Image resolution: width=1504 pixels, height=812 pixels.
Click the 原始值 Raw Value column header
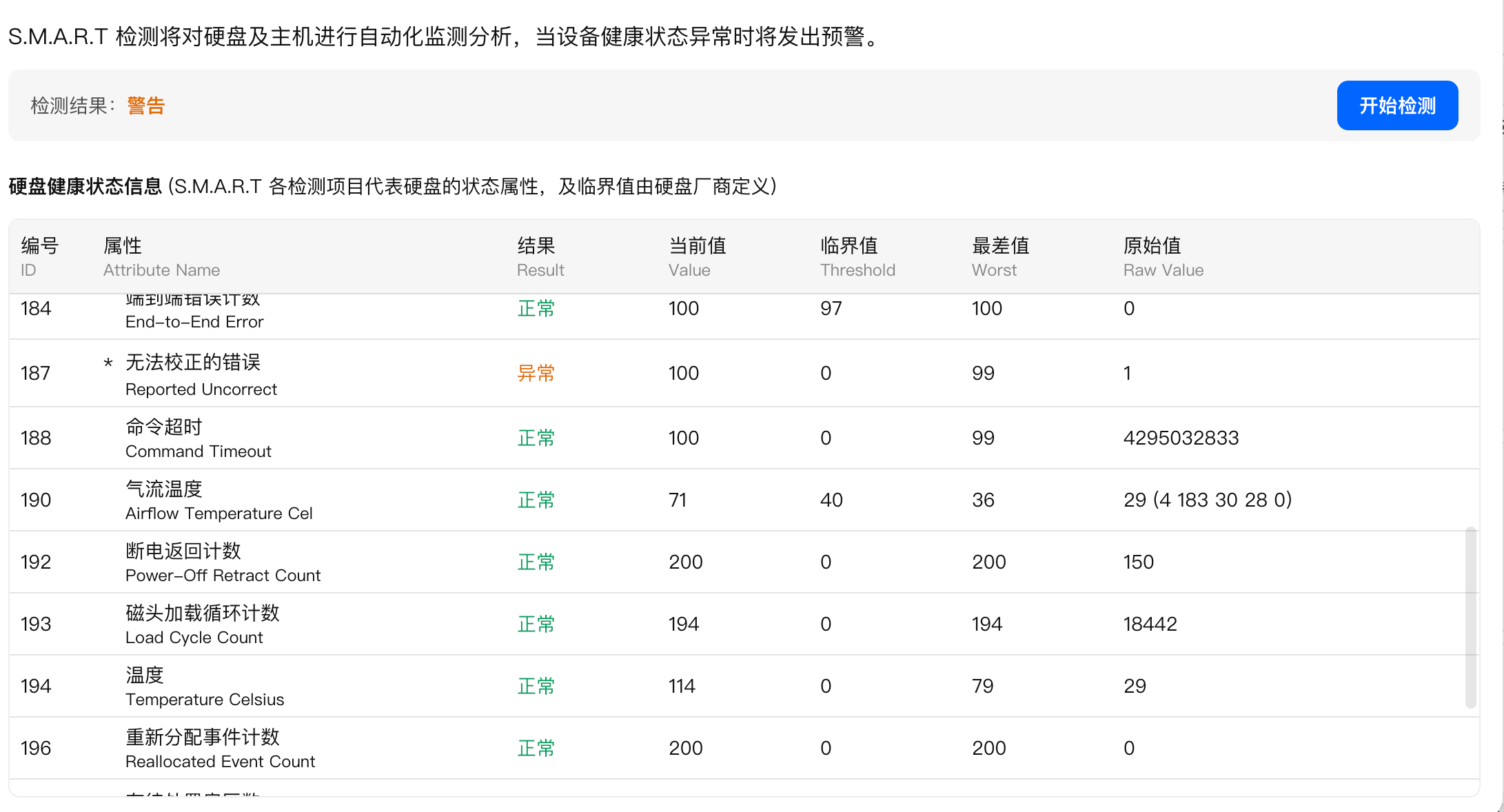pyautogui.click(x=1163, y=257)
